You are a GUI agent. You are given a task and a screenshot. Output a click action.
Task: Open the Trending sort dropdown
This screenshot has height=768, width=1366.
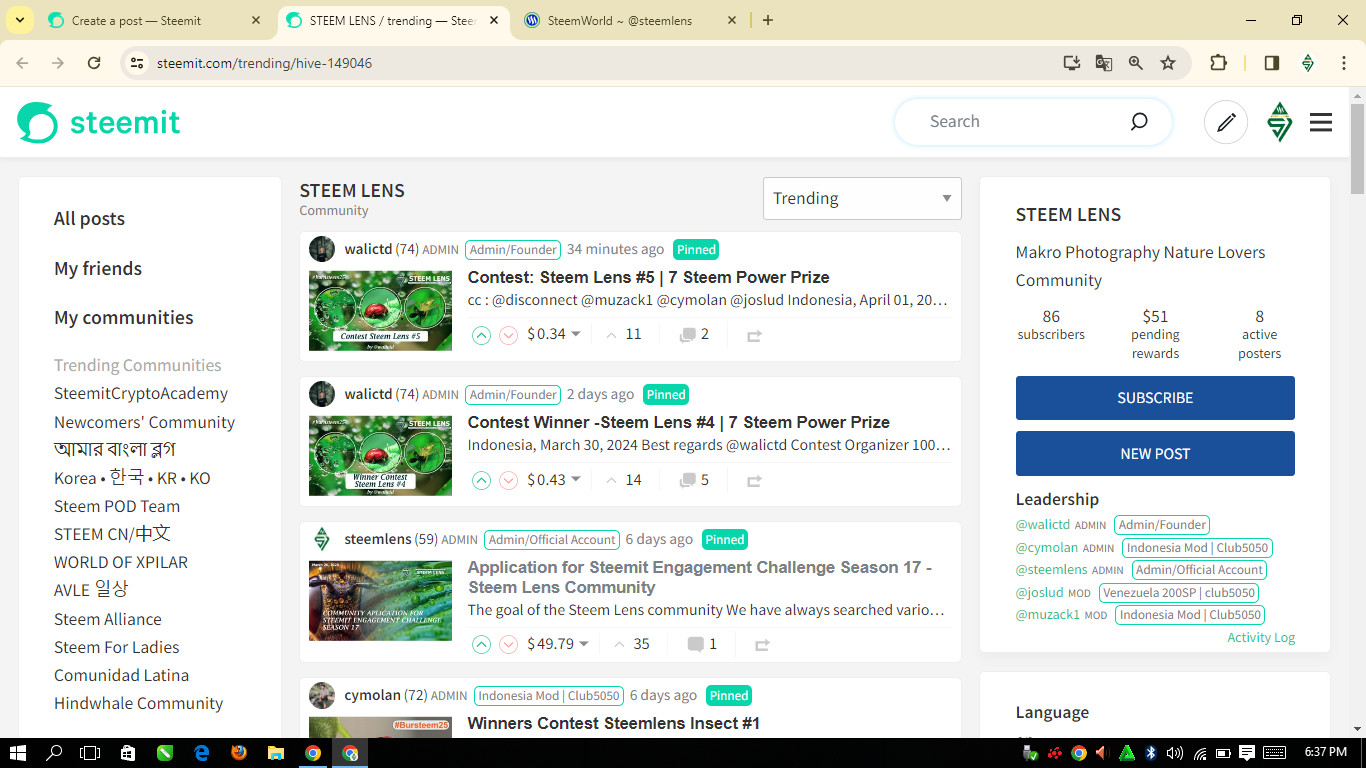click(862, 198)
